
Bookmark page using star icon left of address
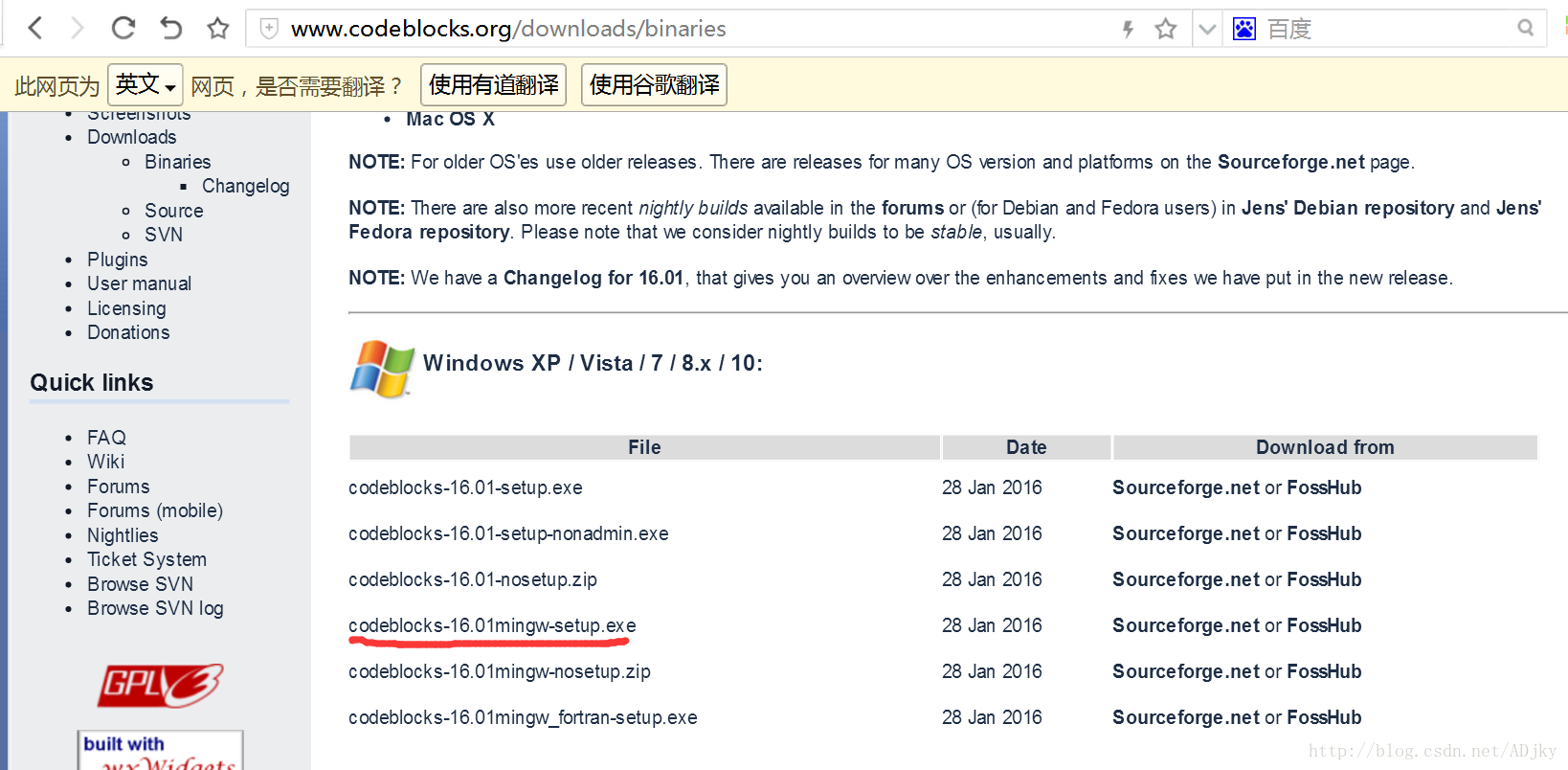pyautogui.click(x=218, y=28)
